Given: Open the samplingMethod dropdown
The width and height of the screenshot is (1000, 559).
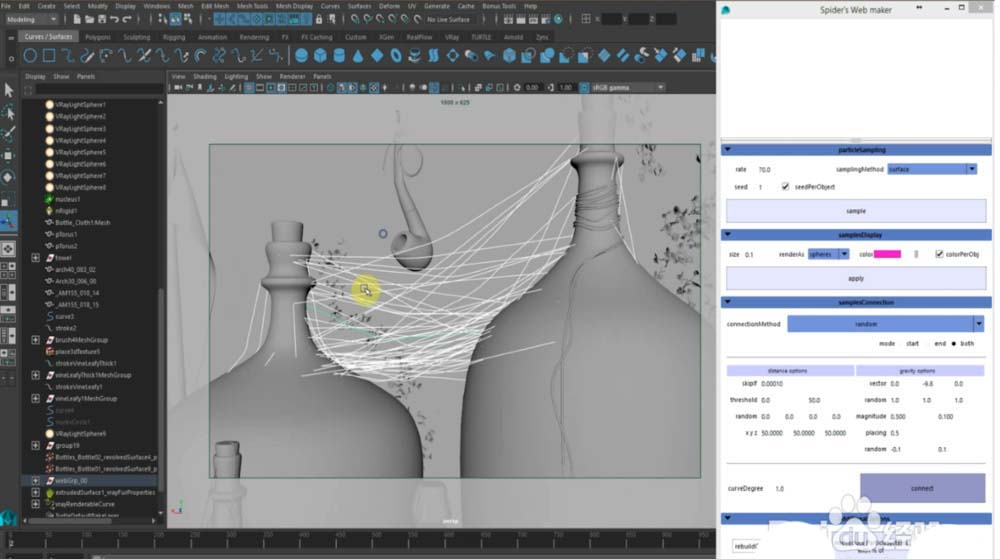Looking at the screenshot, I should (x=932, y=169).
